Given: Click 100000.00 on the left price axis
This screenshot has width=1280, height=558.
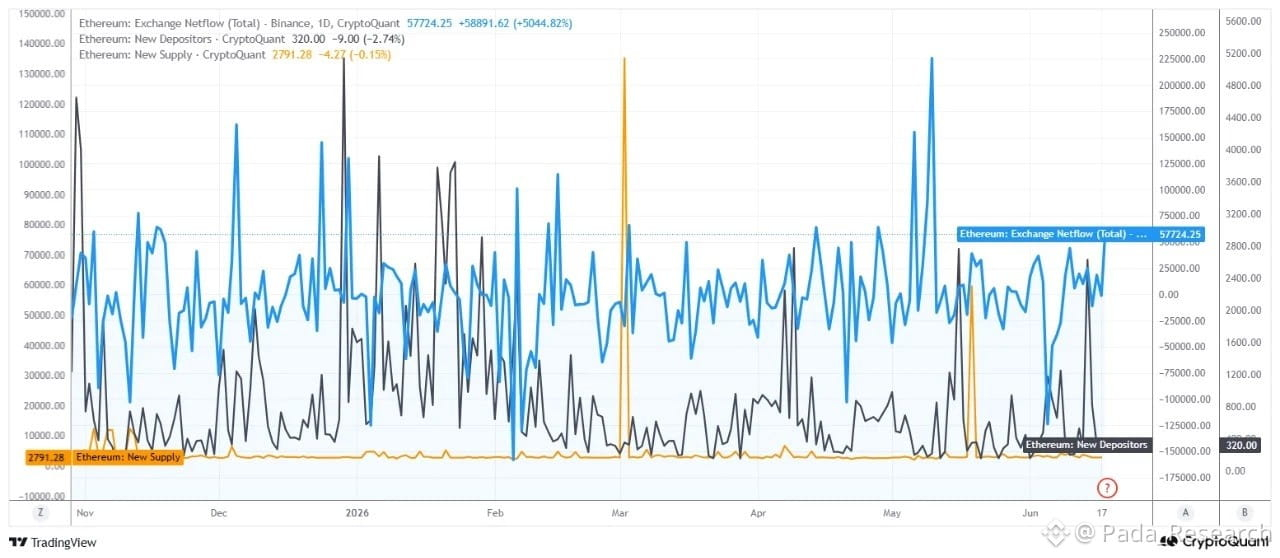Looking at the screenshot, I should click(42, 164).
